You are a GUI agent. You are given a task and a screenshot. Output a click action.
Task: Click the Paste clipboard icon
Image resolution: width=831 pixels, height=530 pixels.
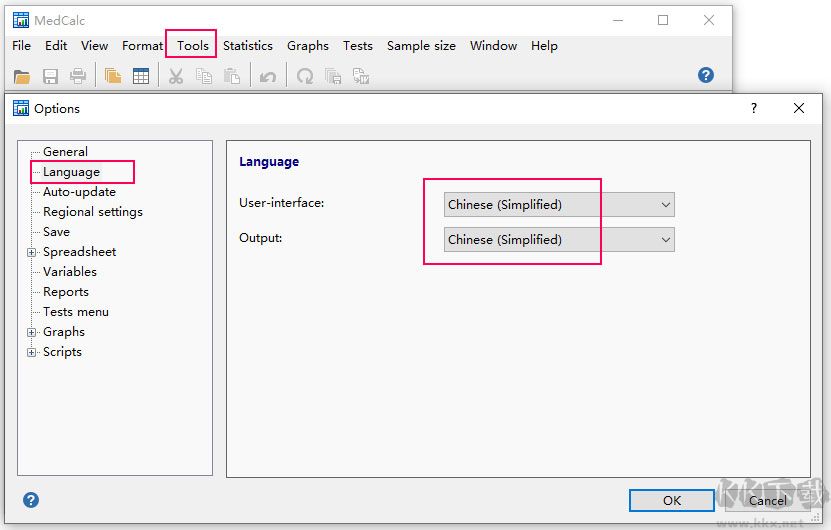coord(232,76)
